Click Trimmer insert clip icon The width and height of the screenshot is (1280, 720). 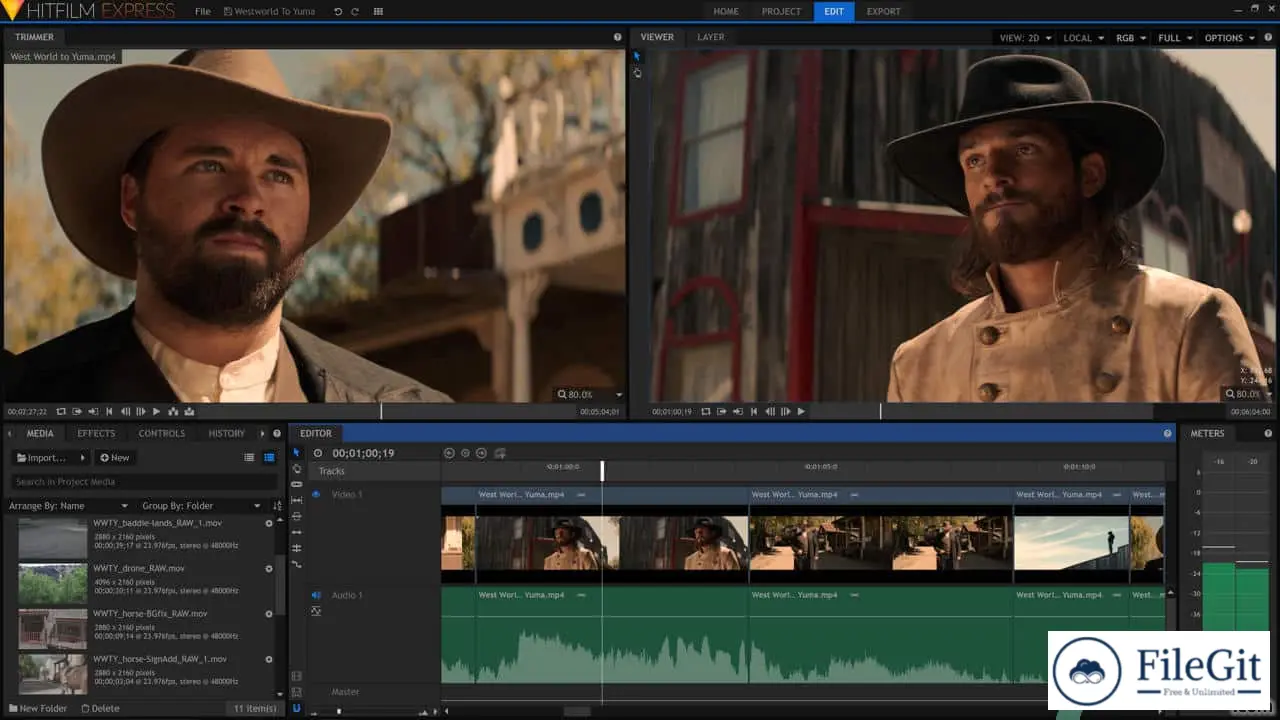pos(173,411)
